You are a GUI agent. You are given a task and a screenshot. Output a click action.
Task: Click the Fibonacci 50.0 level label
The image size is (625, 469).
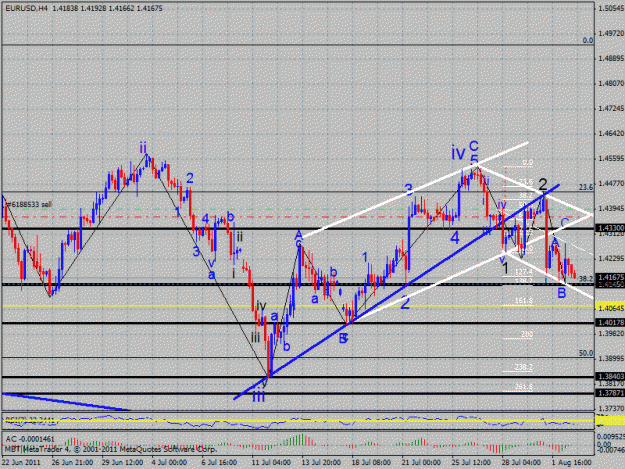[586, 353]
